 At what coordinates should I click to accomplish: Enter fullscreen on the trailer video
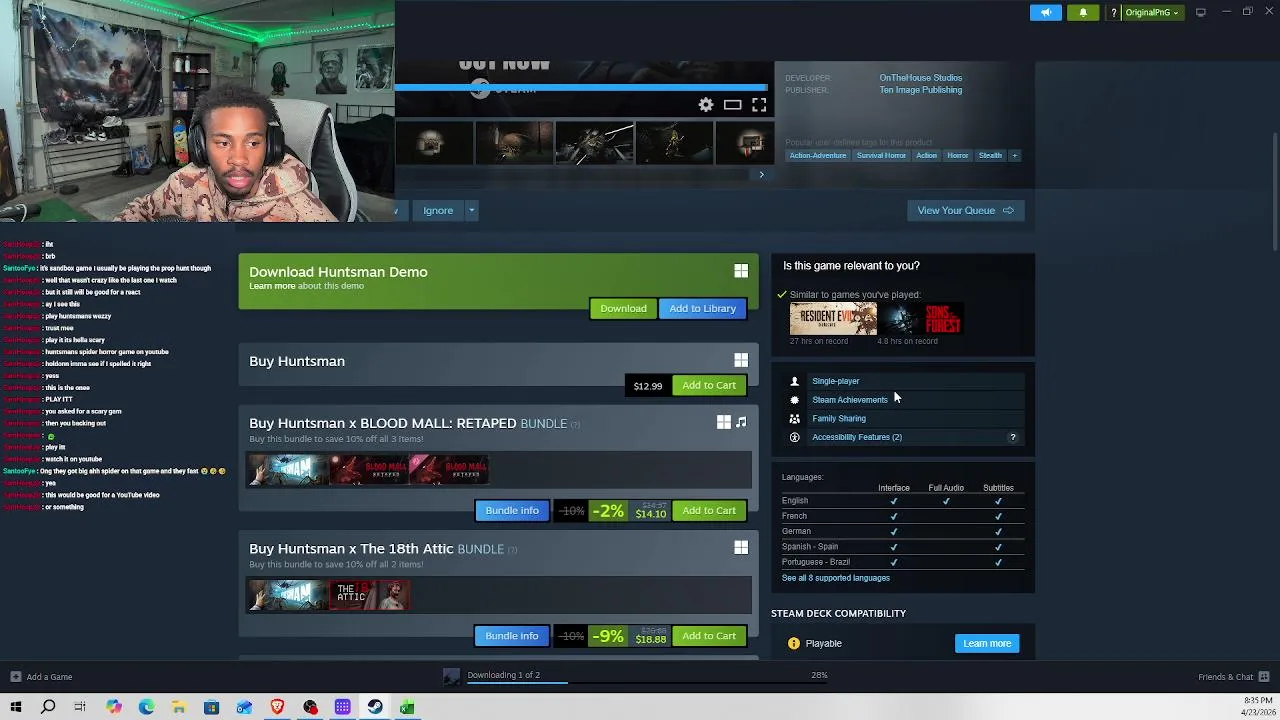[759, 105]
